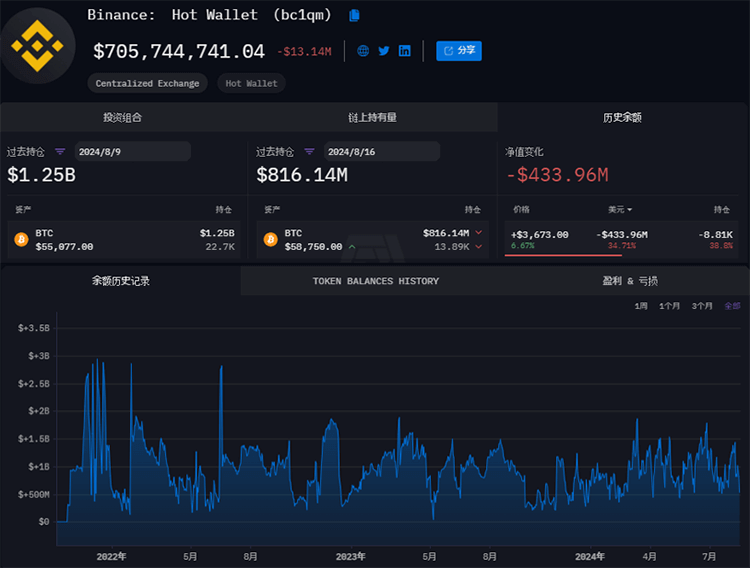Open the Twitter profile icon
Screen dimensions: 750x568
384,51
